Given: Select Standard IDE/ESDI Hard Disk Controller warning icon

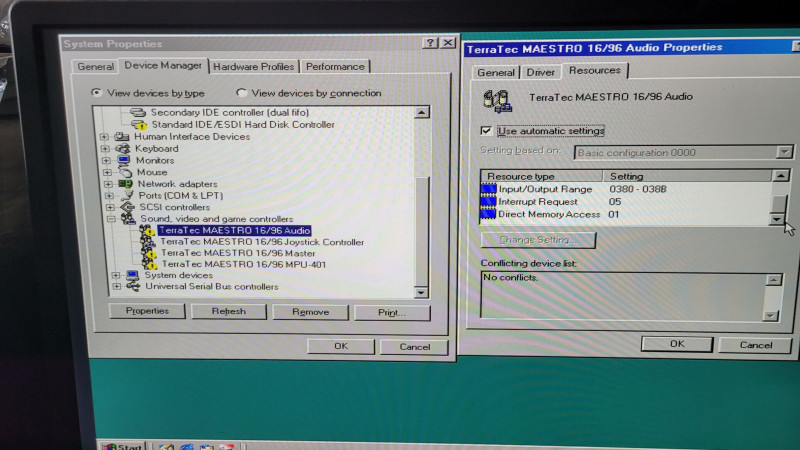Looking at the screenshot, I should [139, 124].
